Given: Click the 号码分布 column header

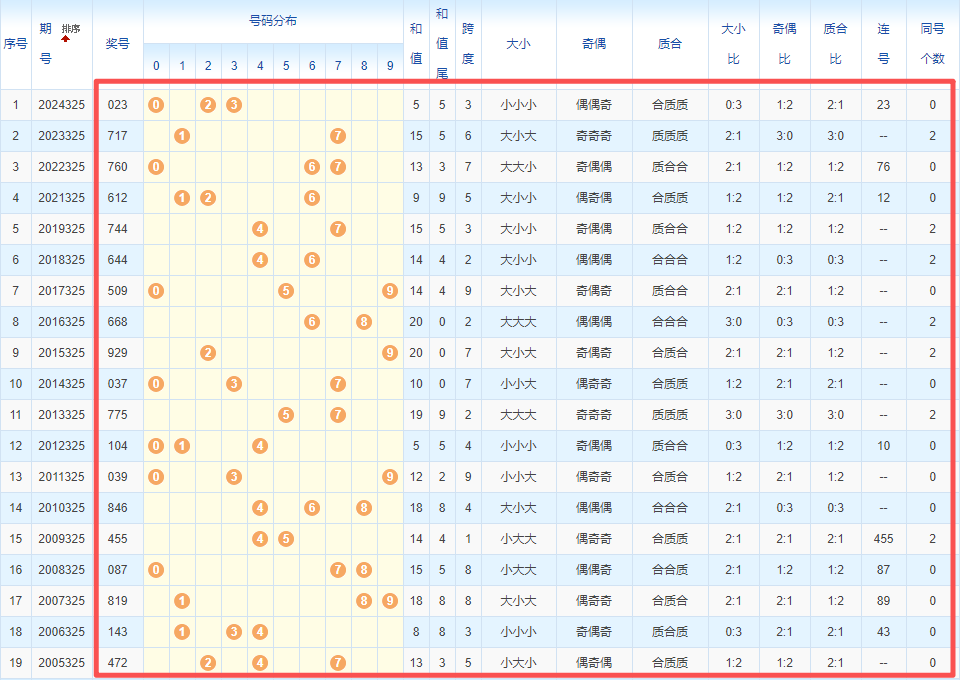Looking at the screenshot, I should [x=272, y=21].
